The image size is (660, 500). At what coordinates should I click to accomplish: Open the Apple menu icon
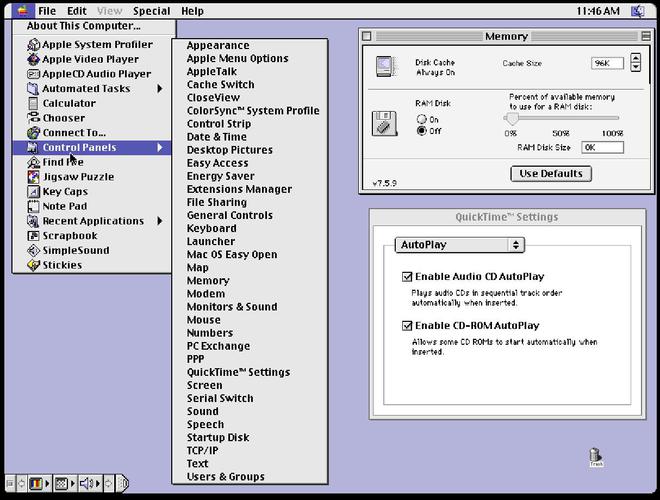pos(23,11)
